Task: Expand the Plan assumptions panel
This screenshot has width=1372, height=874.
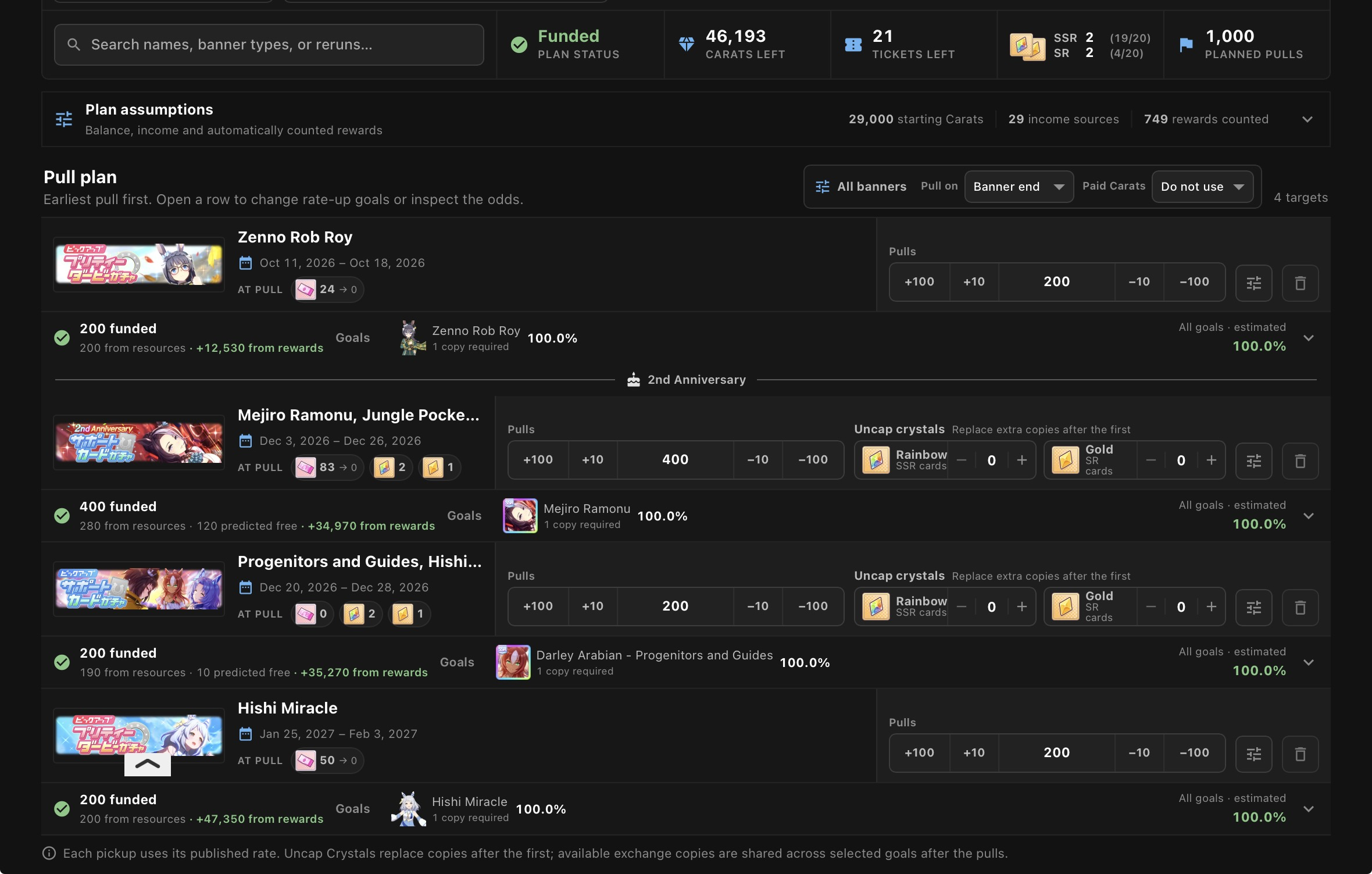Action: [1307, 119]
